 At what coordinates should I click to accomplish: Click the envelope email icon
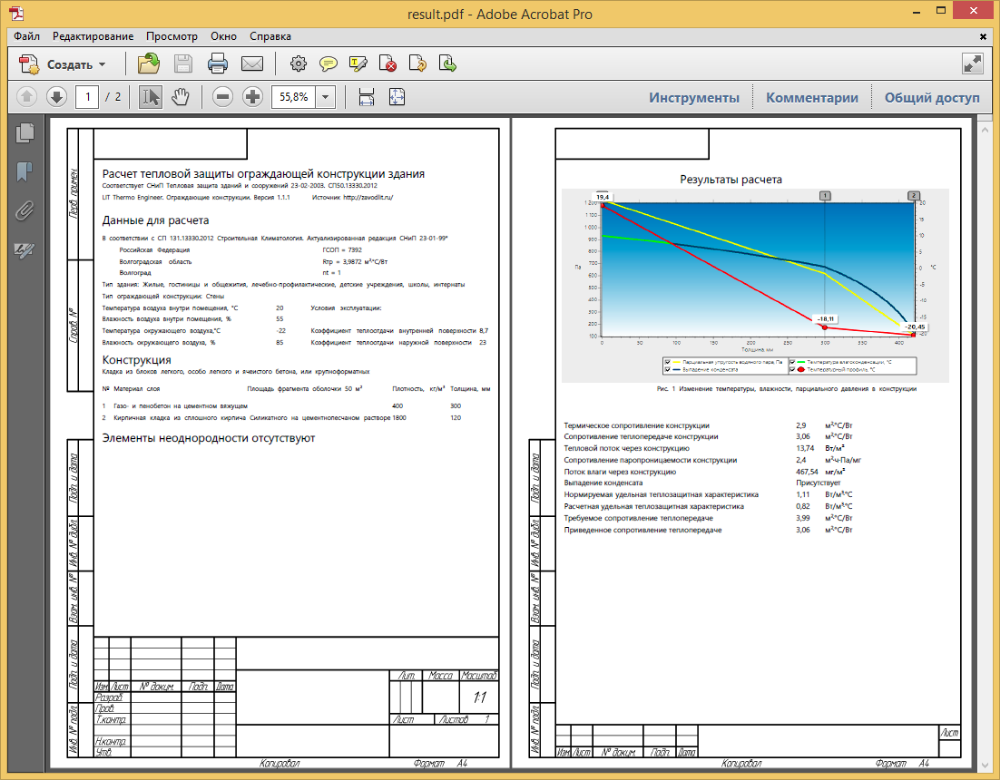point(251,65)
